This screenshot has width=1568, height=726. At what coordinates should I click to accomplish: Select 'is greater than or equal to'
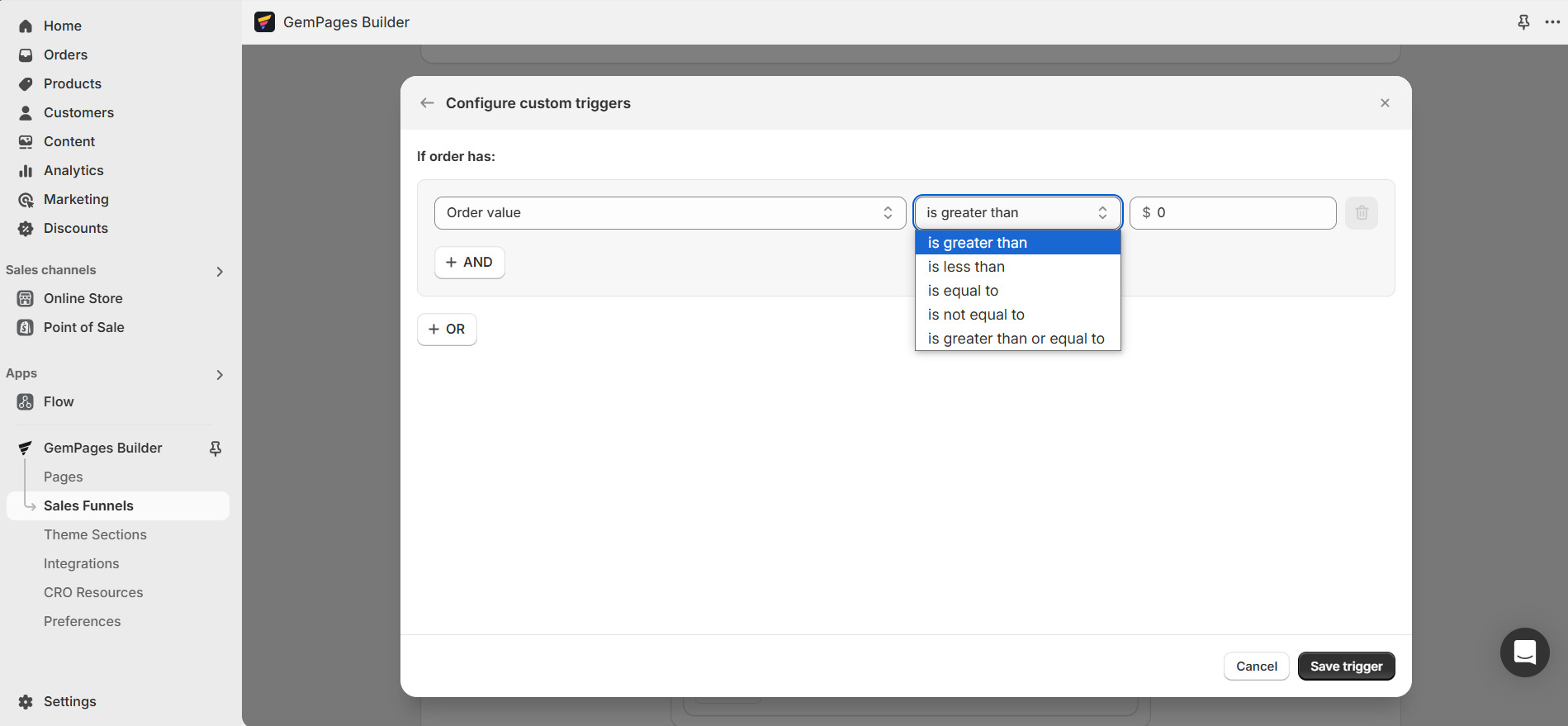coord(1016,339)
